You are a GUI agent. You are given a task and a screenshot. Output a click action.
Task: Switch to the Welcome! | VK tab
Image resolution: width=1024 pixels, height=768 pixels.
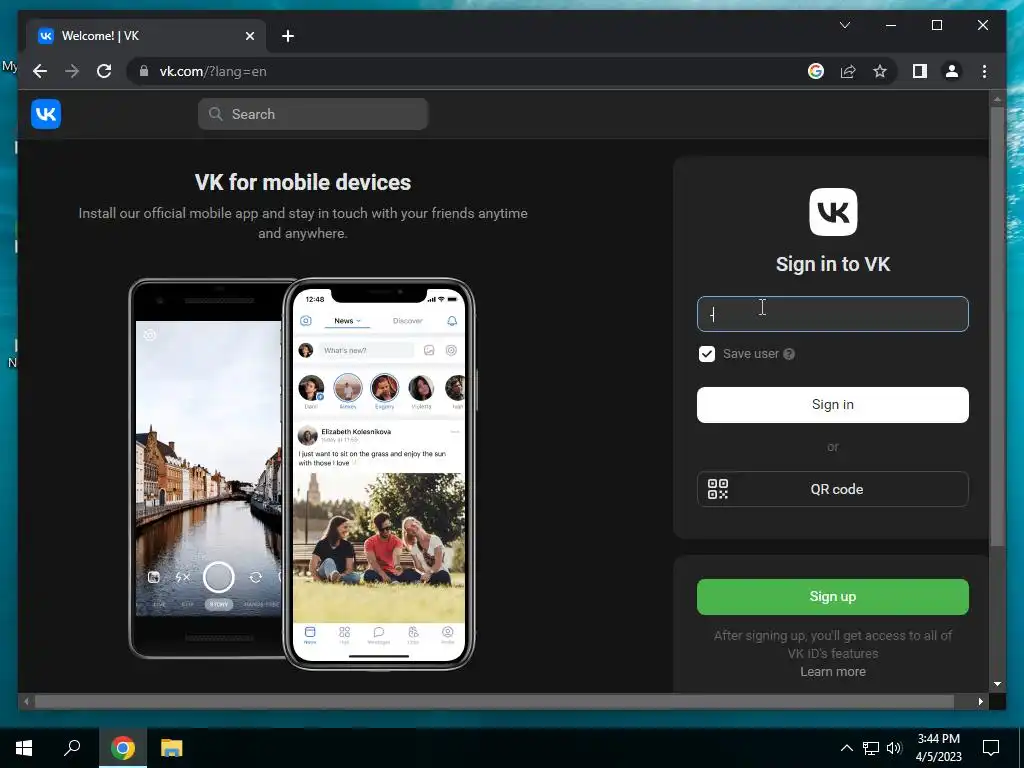click(x=146, y=36)
